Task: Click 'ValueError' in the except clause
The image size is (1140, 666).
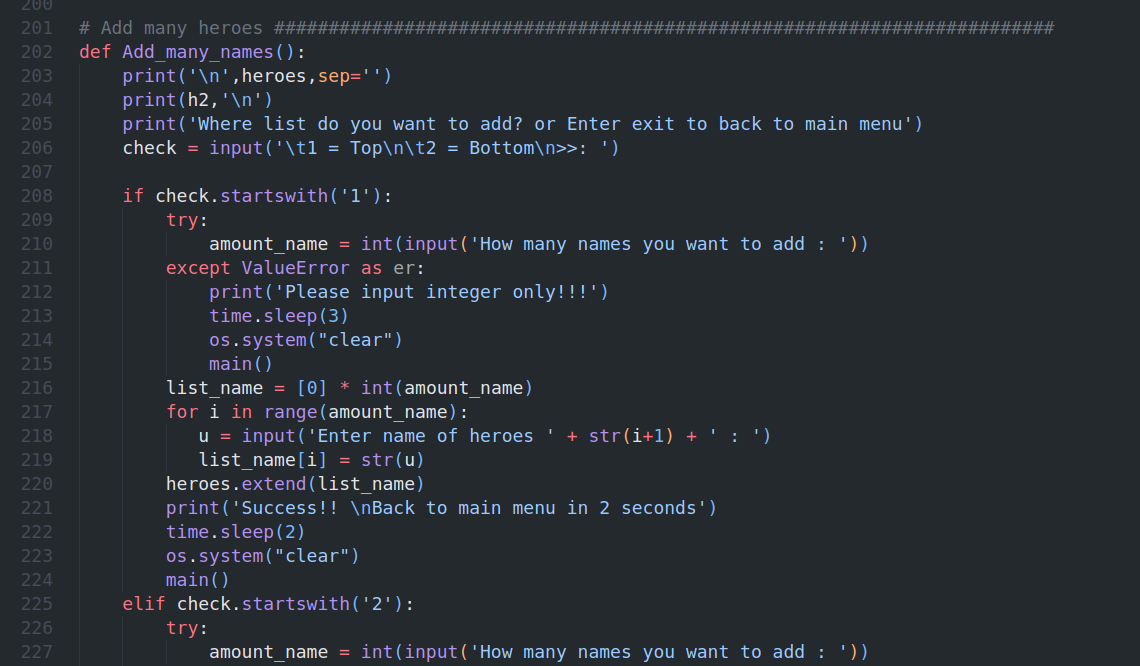Action: (x=295, y=268)
